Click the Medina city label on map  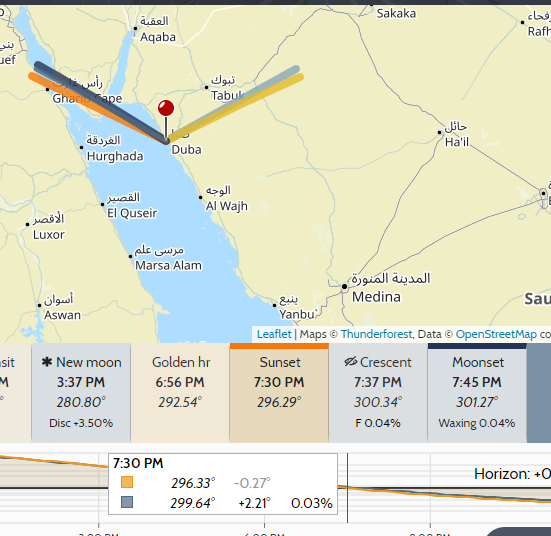click(376, 297)
